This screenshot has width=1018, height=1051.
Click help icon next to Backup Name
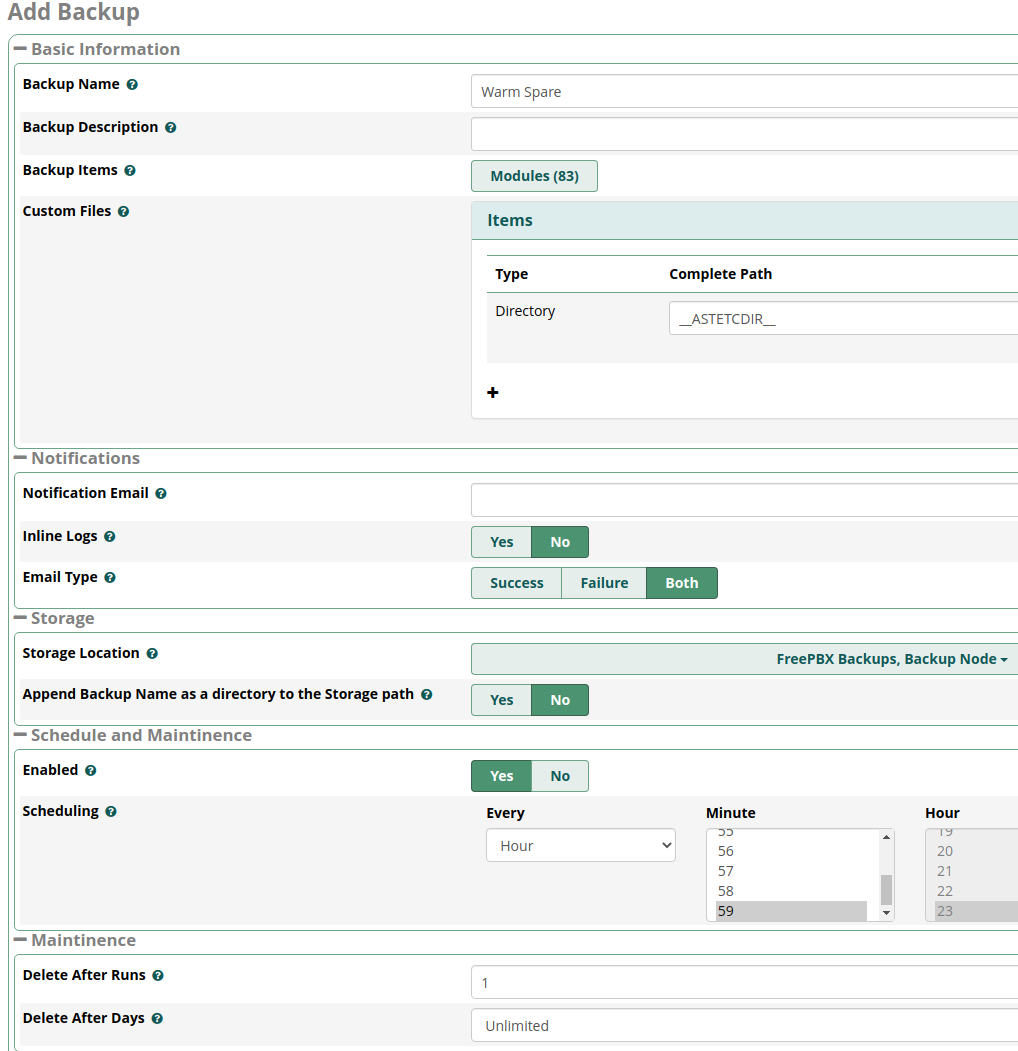132,85
